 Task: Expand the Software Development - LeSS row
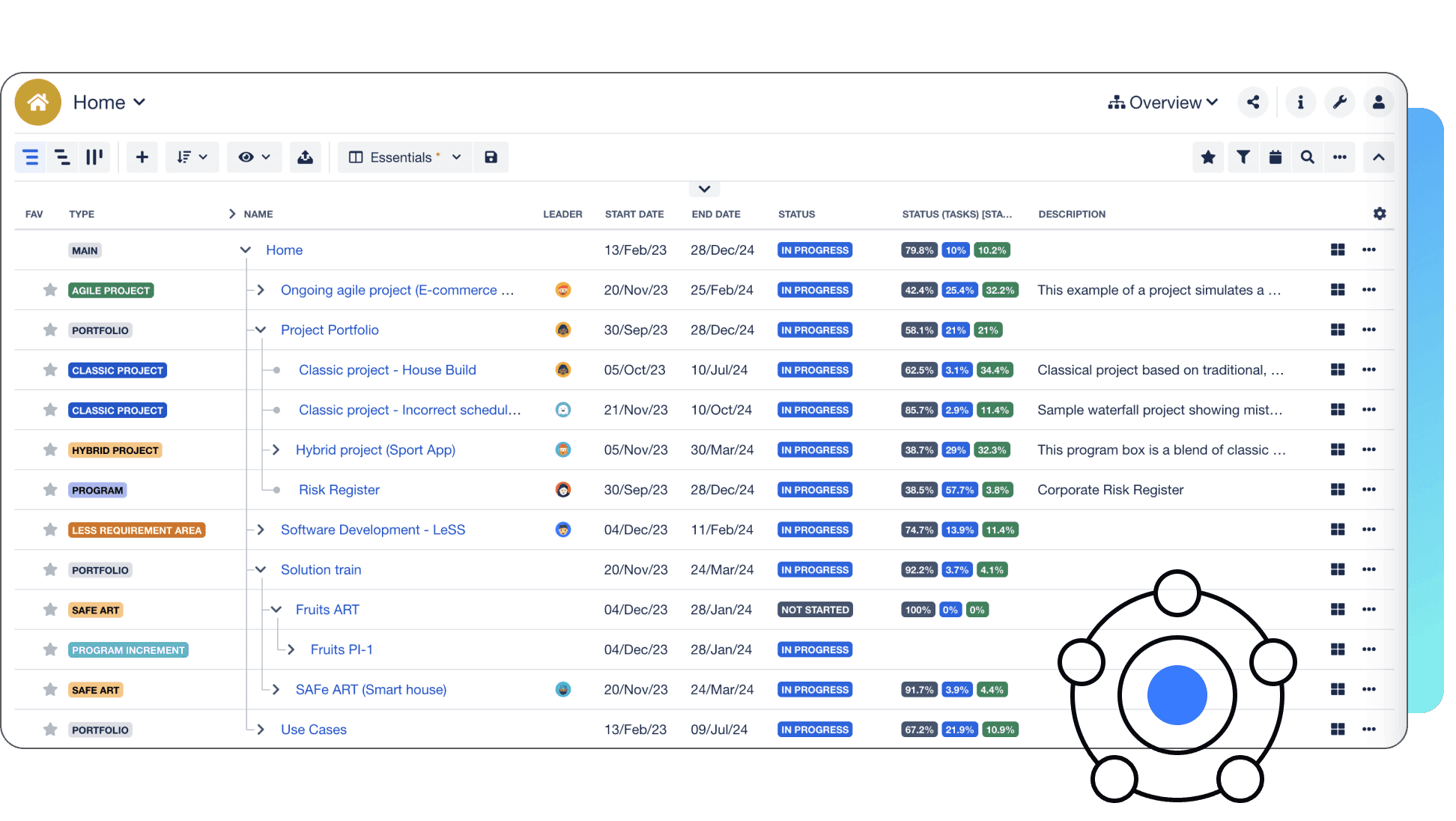click(x=261, y=530)
